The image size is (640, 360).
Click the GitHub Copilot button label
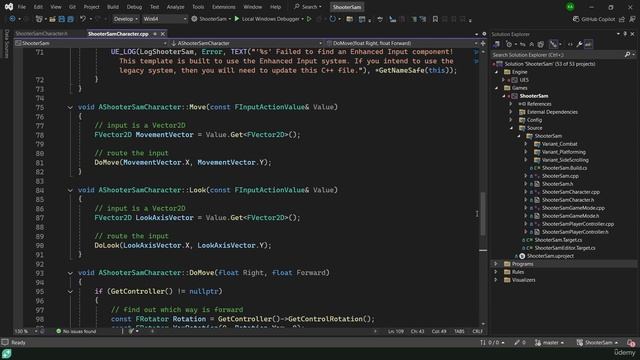click(x=598, y=19)
